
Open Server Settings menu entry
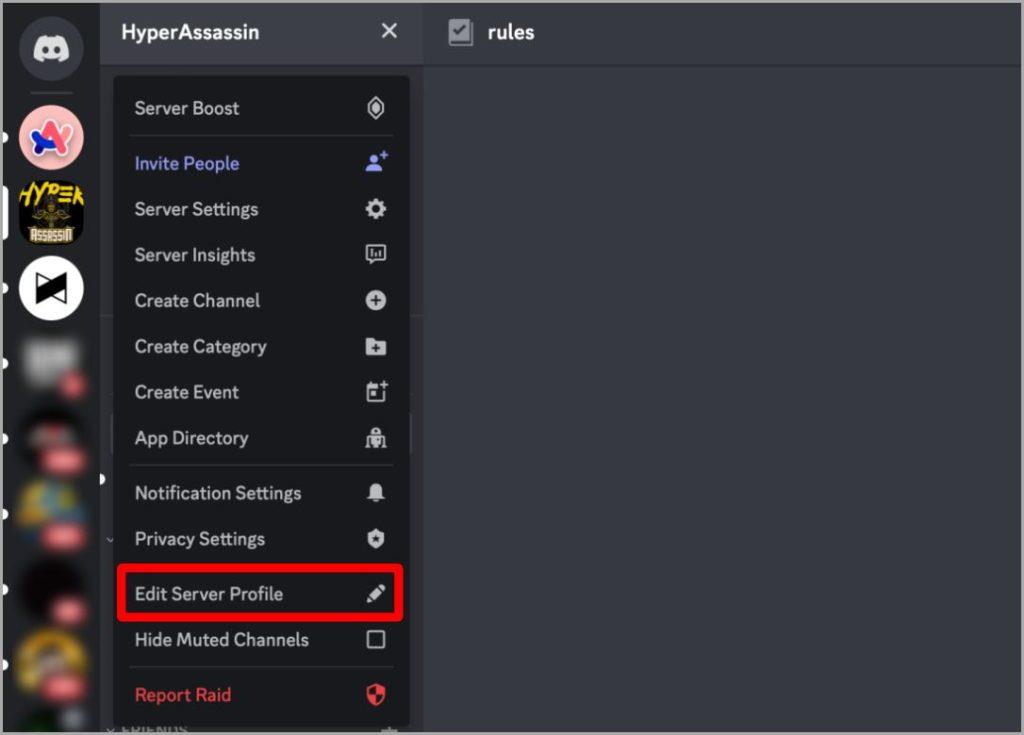point(261,209)
